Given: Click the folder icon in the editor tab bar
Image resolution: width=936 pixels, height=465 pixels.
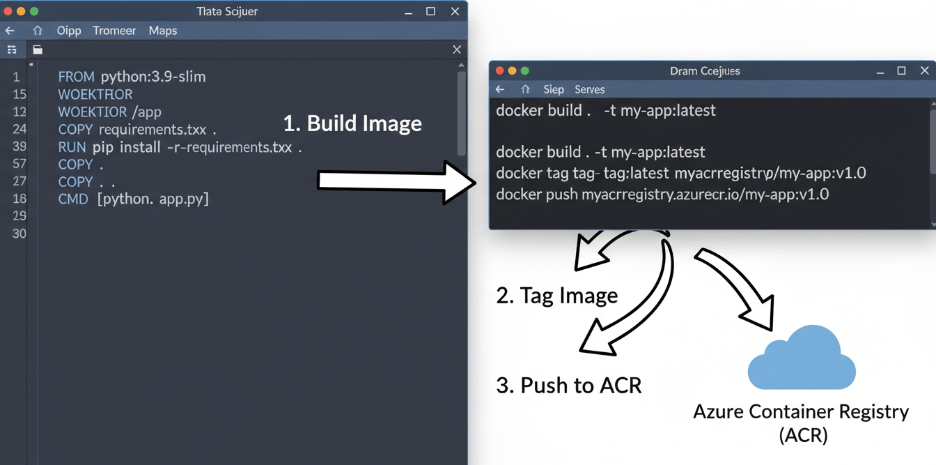Looking at the screenshot, I should click(37, 50).
